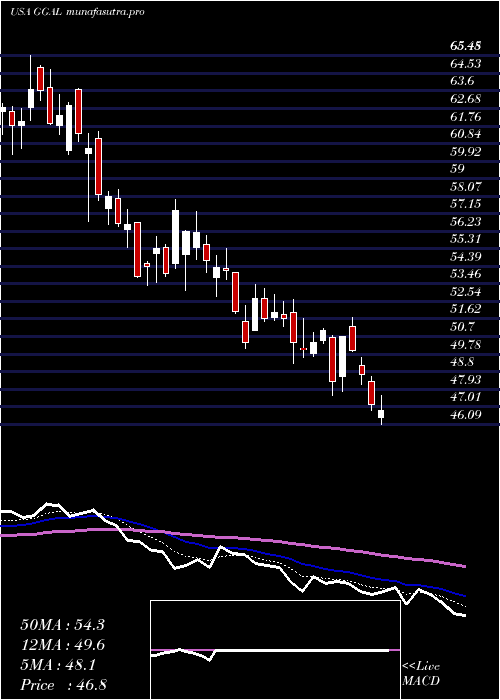The height and width of the screenshot is (700, 500).
Task: Click the 46.09 price axis label
Action: (466, 414)
